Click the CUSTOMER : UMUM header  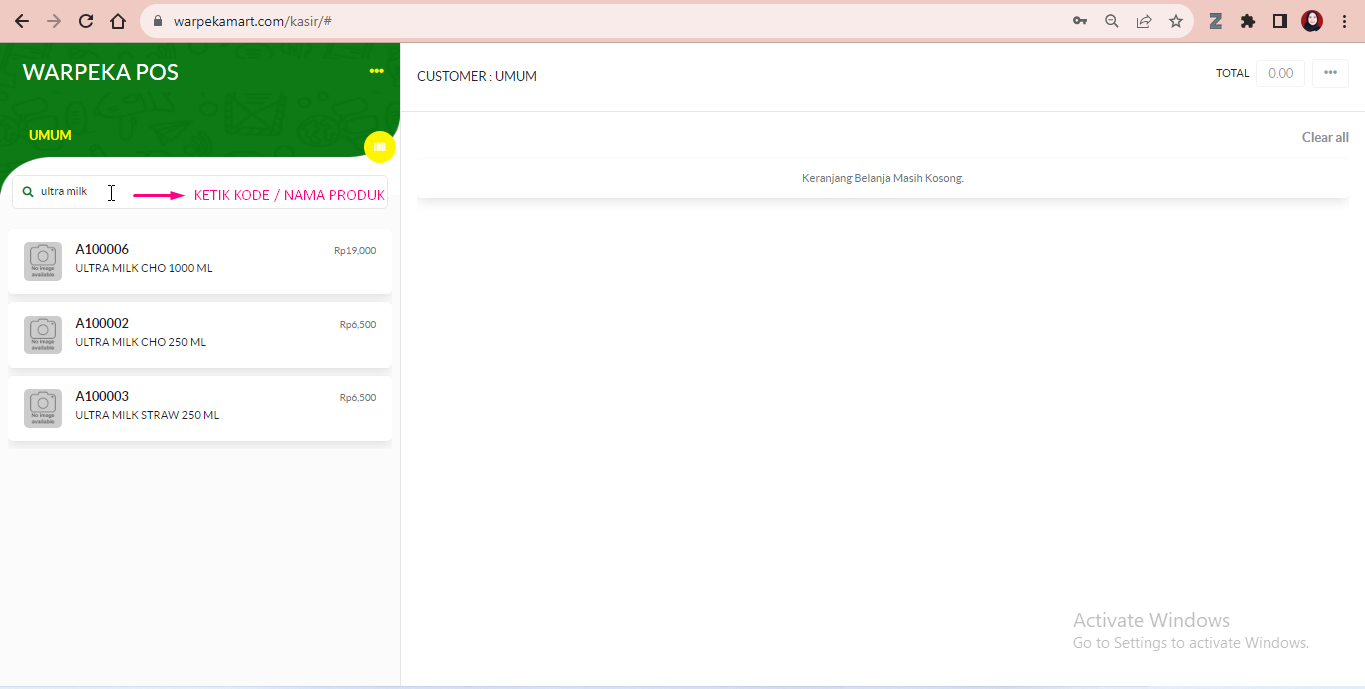(477, 76)
